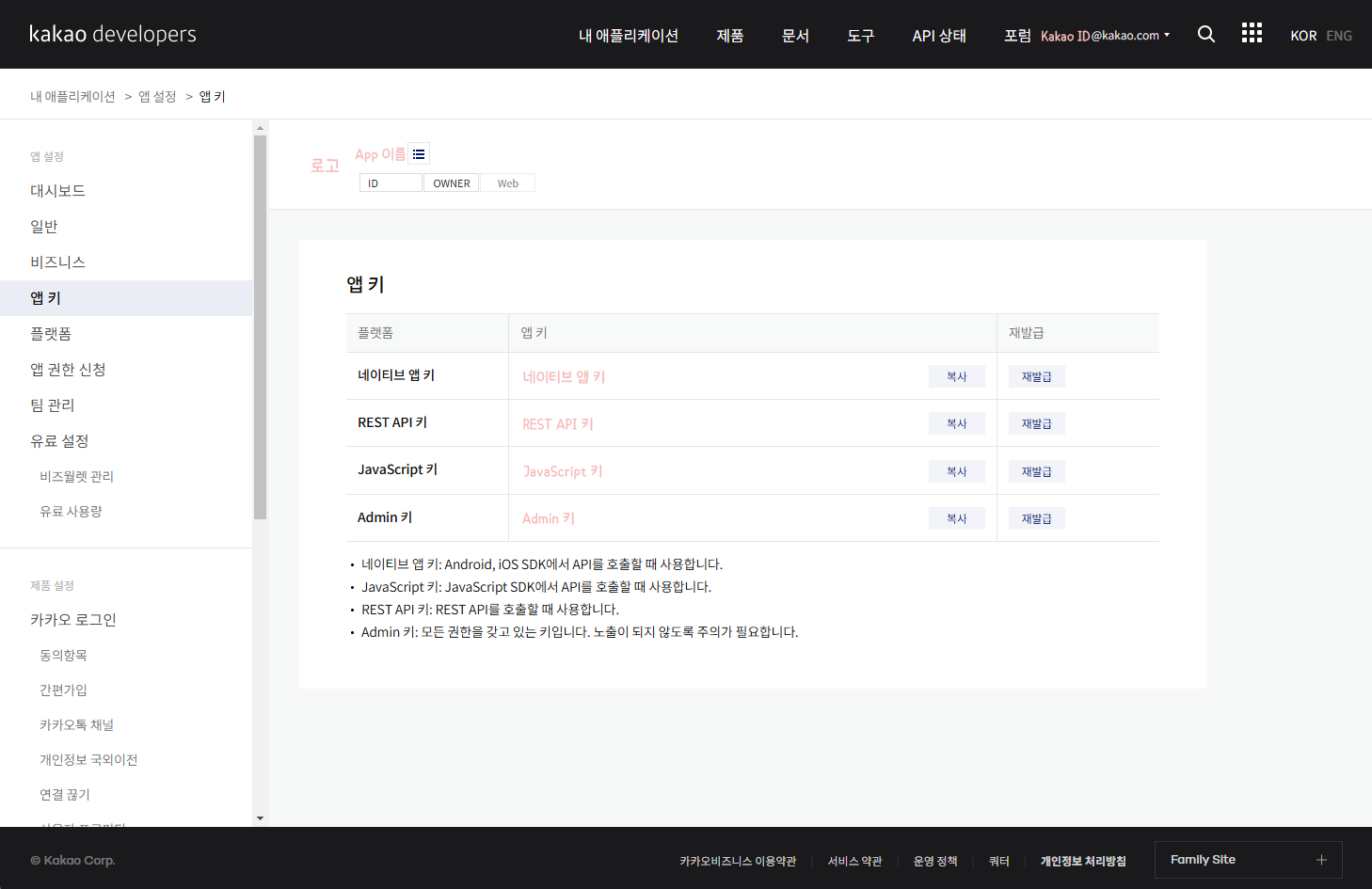
Task: Switch language to ENG
Action: coord(1339,36)
